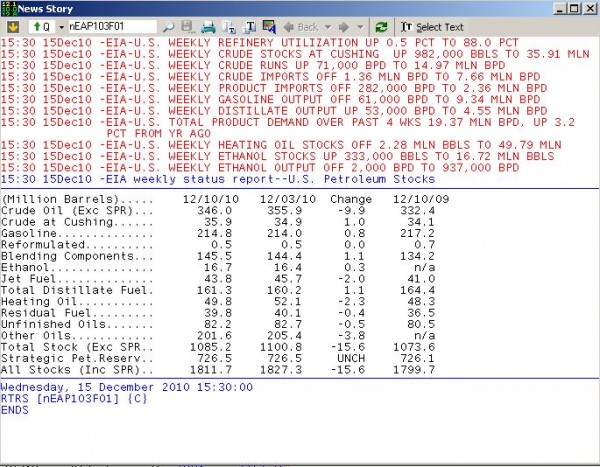The image size is (600, 467).
Task: Click All Stocks (Inc SPR) row label
Action: pyautogui.click(x=77, y=370)
